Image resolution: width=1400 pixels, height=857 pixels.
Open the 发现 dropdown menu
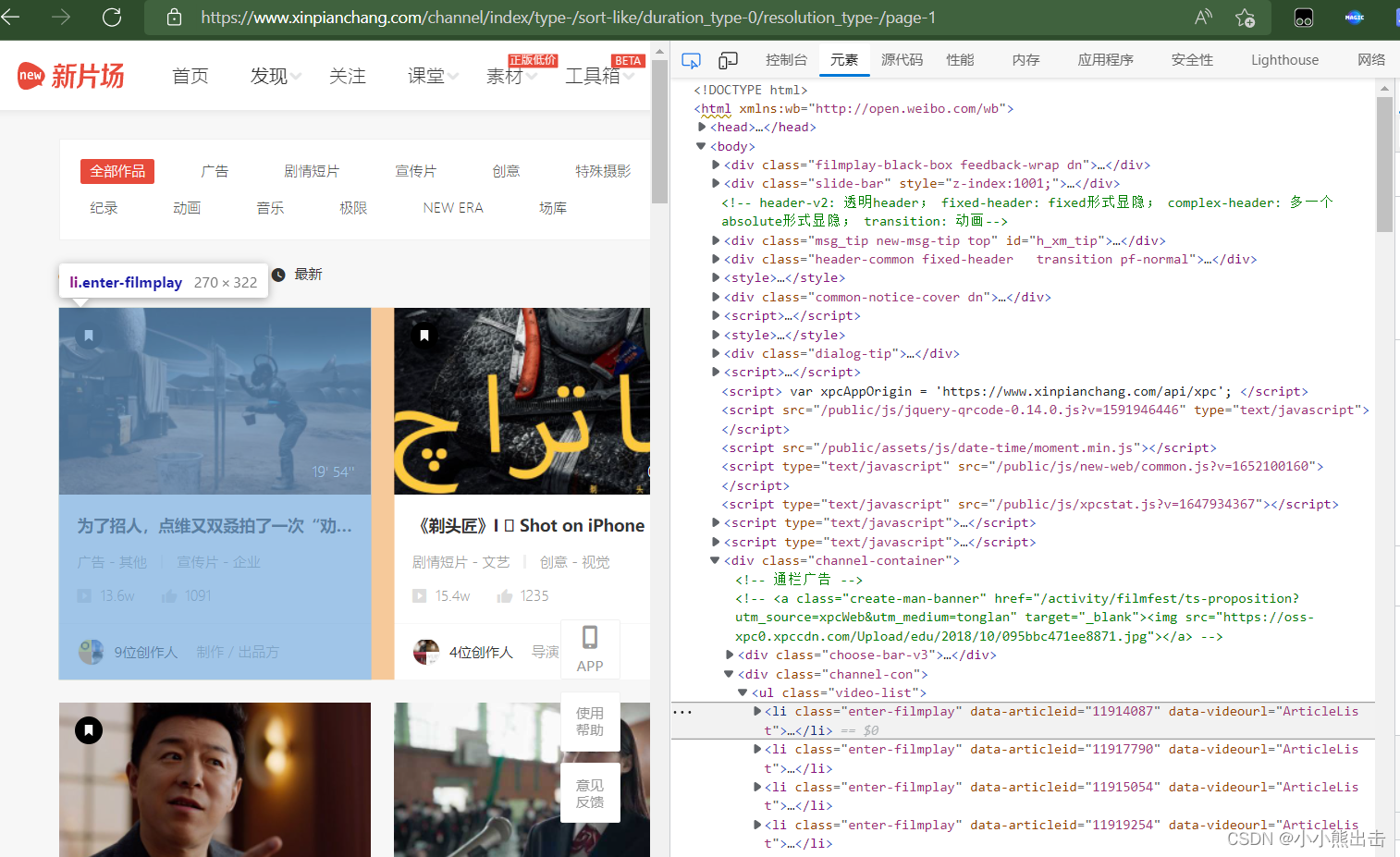point(276,76)
